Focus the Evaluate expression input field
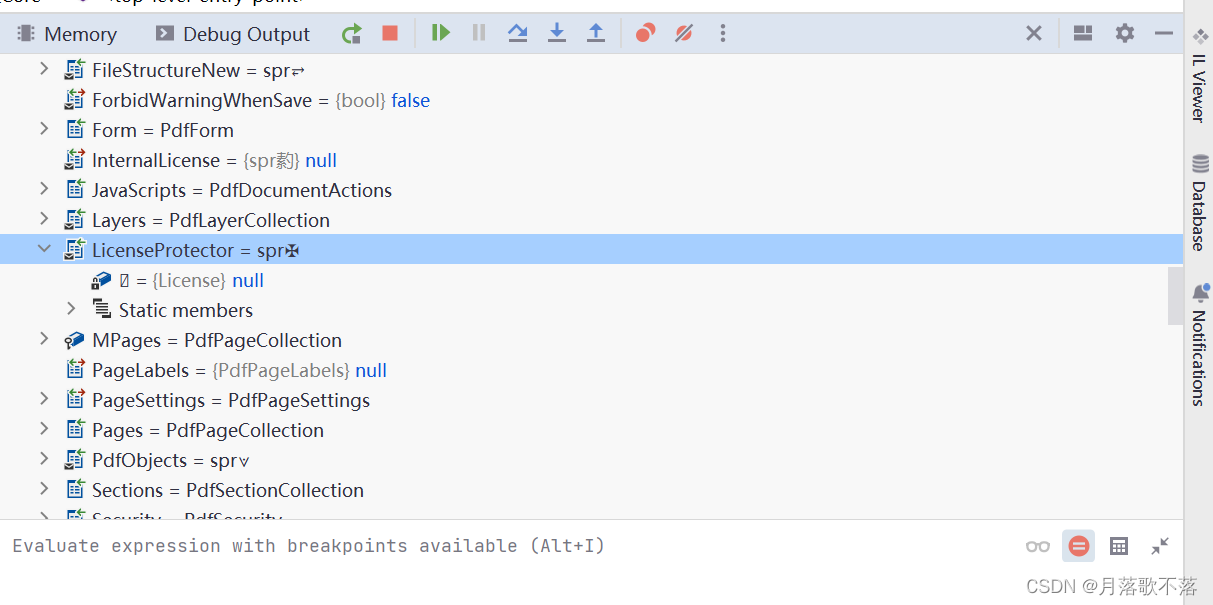Screen dimensions: 1213x605 click(510, 546)
